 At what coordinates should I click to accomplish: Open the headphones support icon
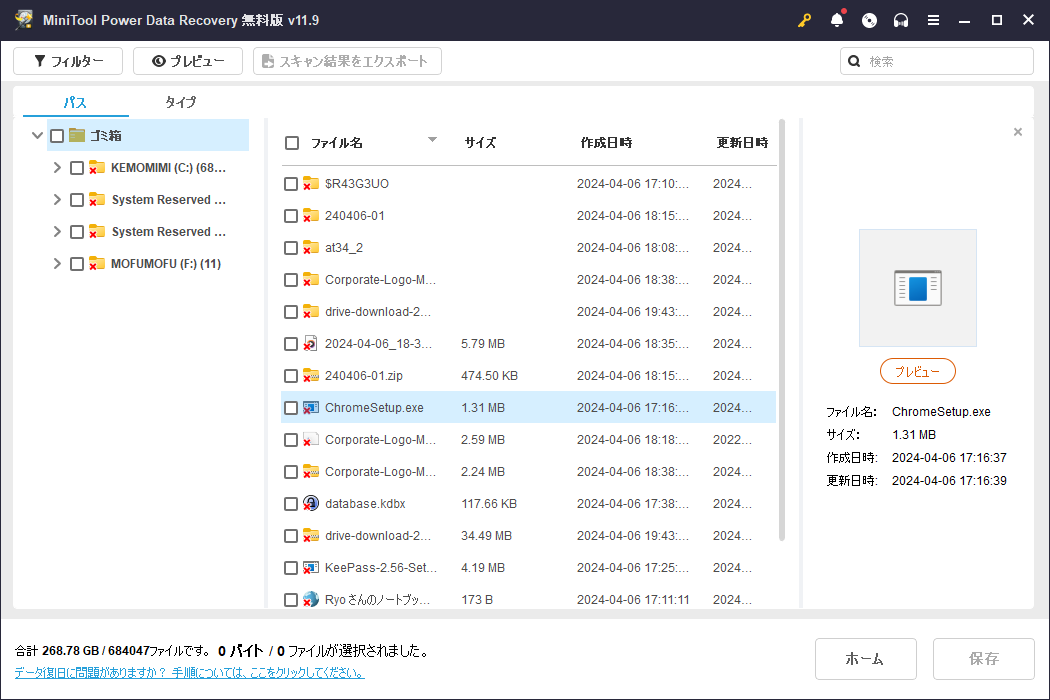click(901, 20)
